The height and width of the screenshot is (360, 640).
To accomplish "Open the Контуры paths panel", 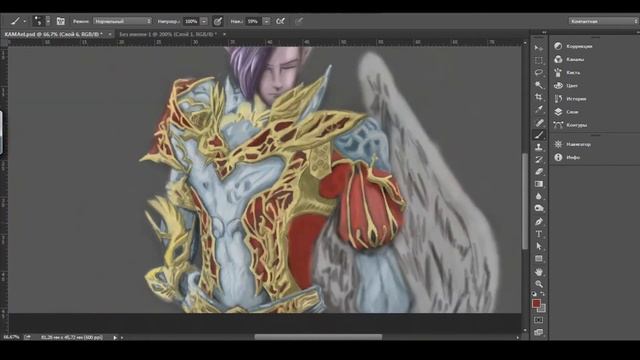I will [x=571, y=124].
